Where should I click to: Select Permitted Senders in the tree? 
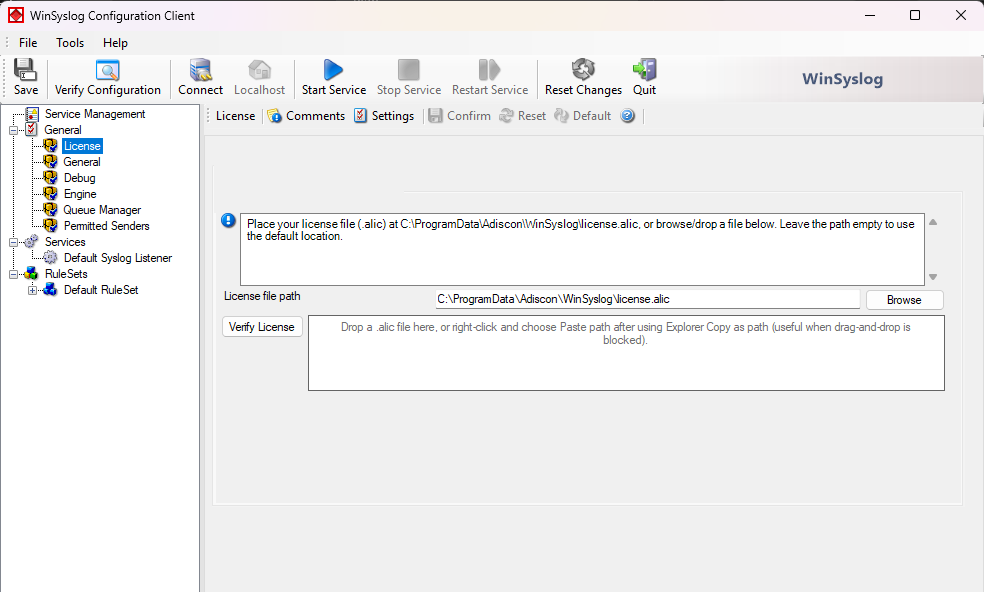click(x=106, y=226)
